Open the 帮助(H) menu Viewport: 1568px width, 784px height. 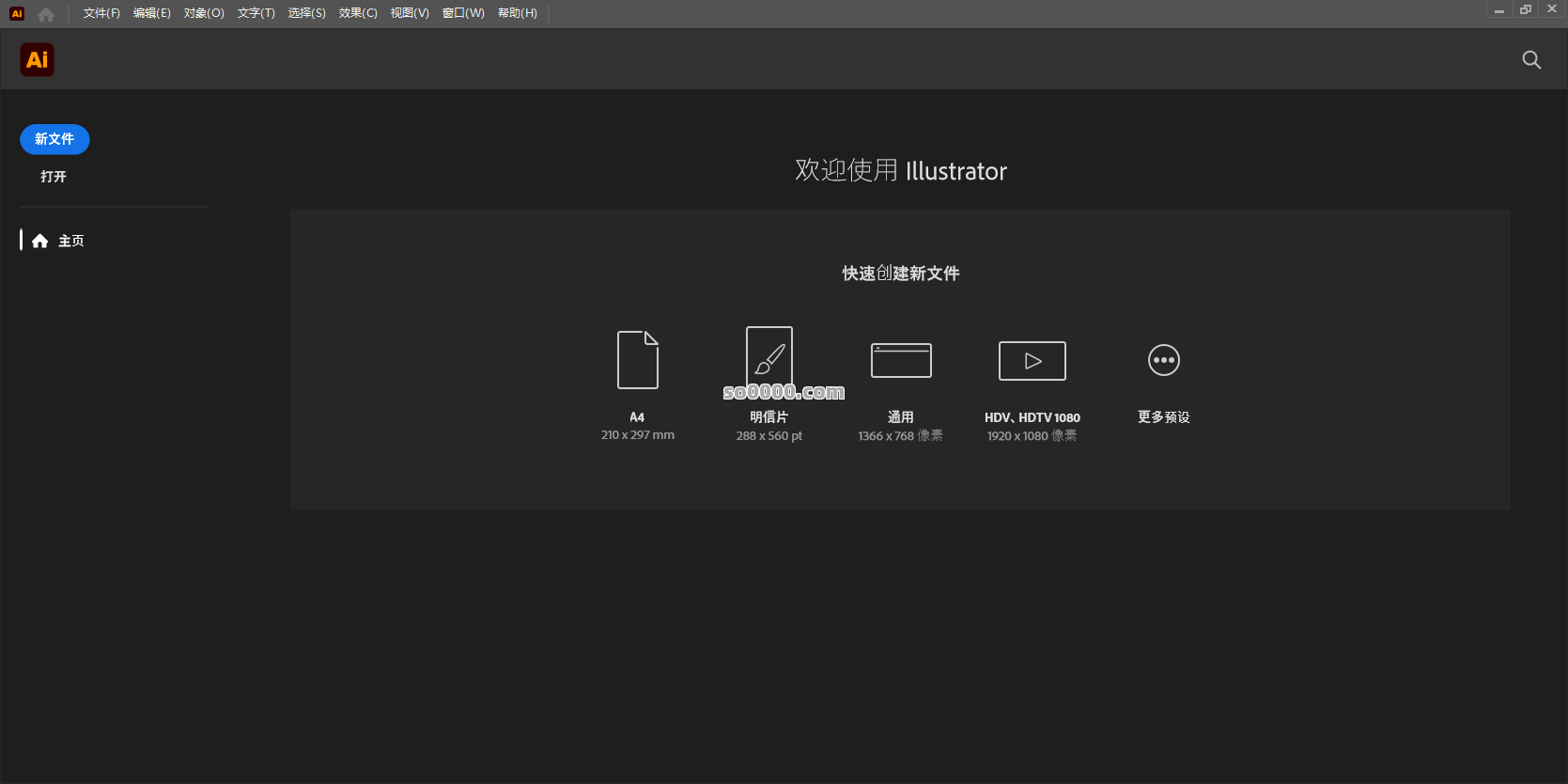[x=518, y=13]
